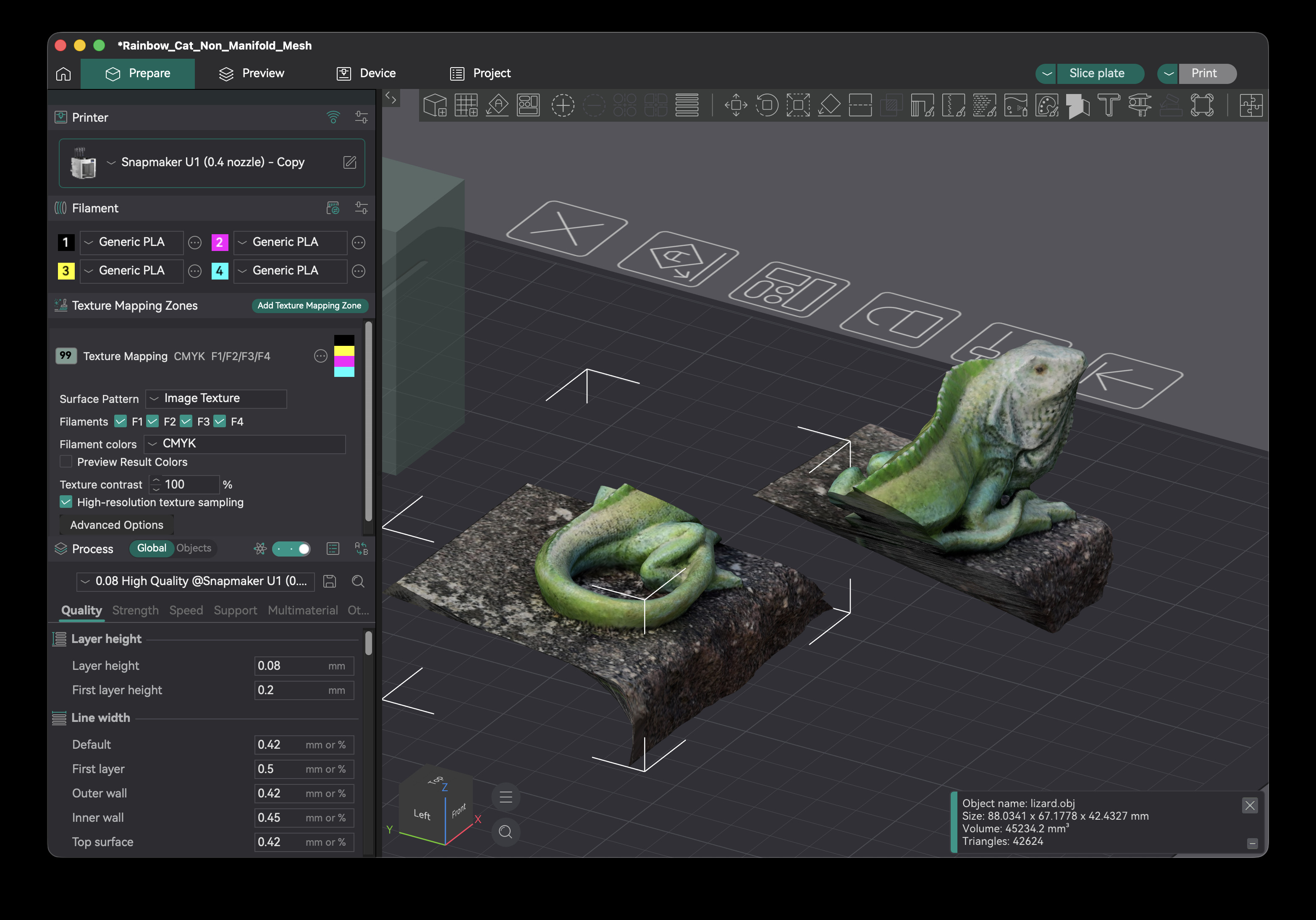Disable High-resolution texture sampling

point(66,502)
